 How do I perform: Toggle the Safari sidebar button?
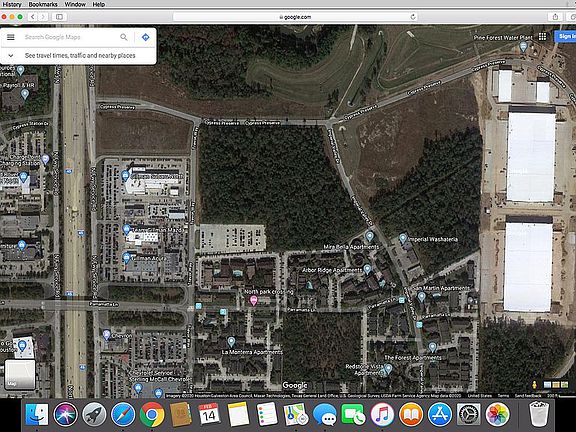[x=59, y=17]
